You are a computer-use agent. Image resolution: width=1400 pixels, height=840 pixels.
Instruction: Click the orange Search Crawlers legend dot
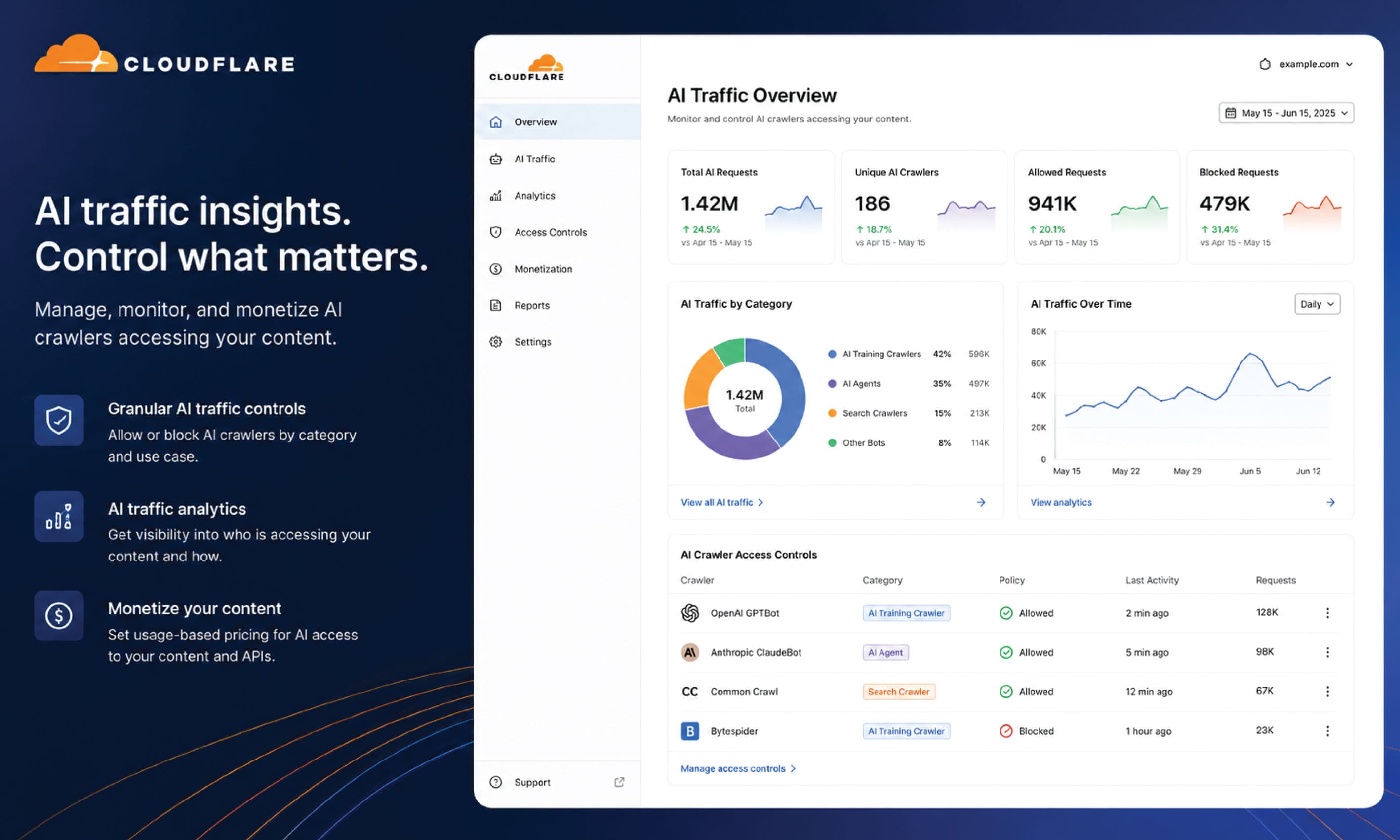(x=832, y=413)
